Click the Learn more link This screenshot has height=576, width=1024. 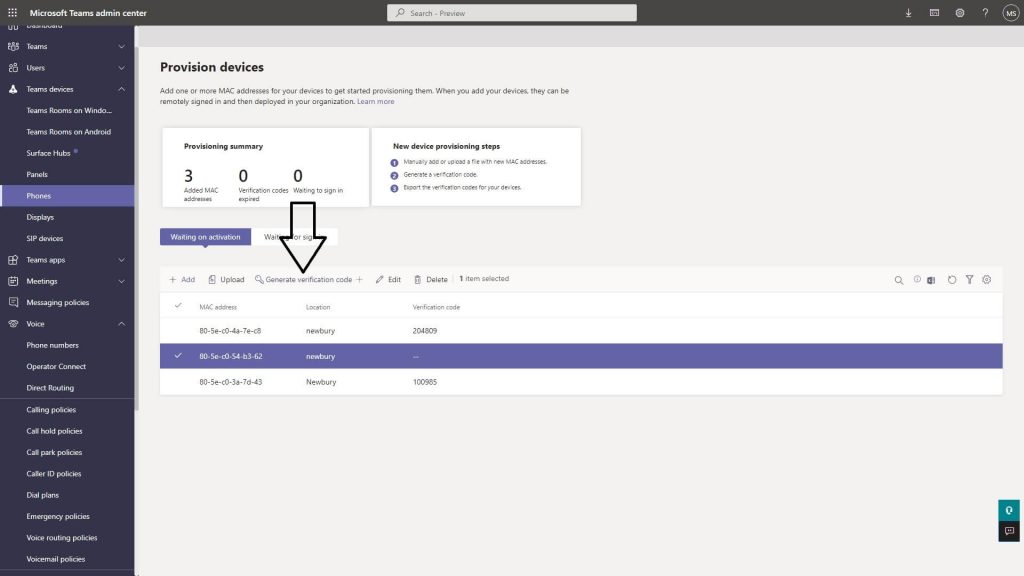point(376,101)
